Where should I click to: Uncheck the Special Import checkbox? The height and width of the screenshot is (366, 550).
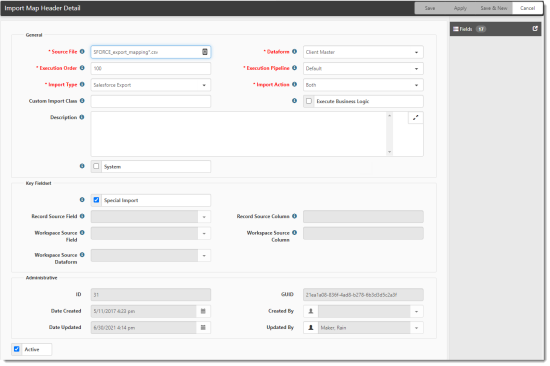click(x=96, y=200)
